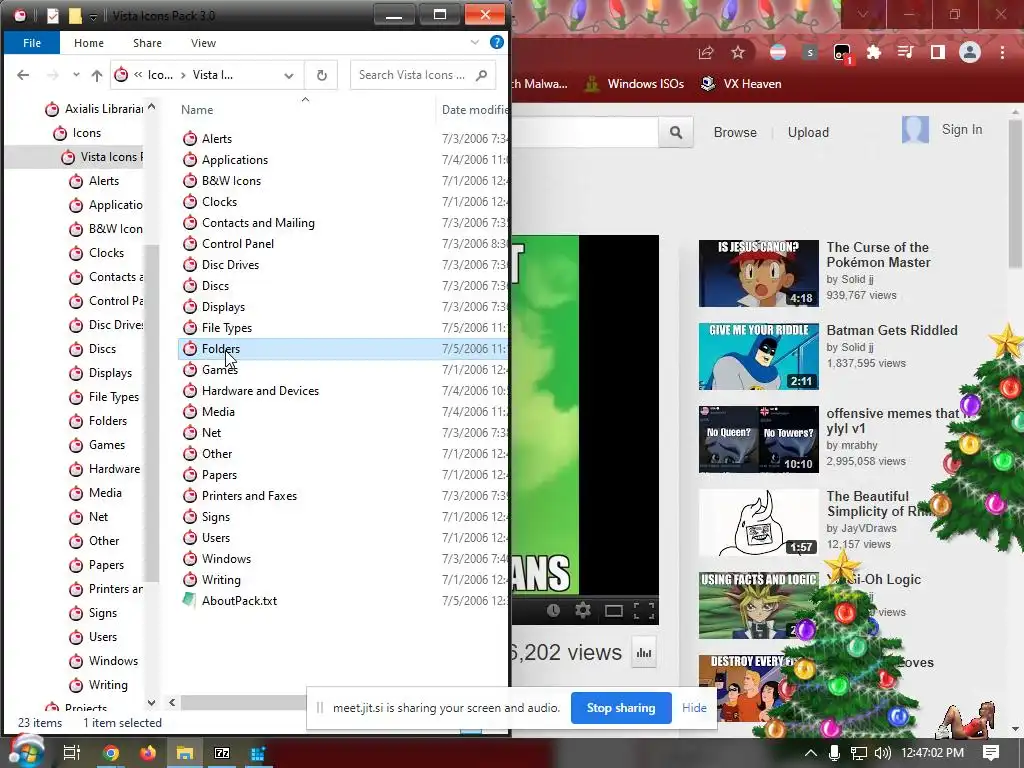Sort files by the Name column
Screen dimensions: 1024x768
point(197,110)
